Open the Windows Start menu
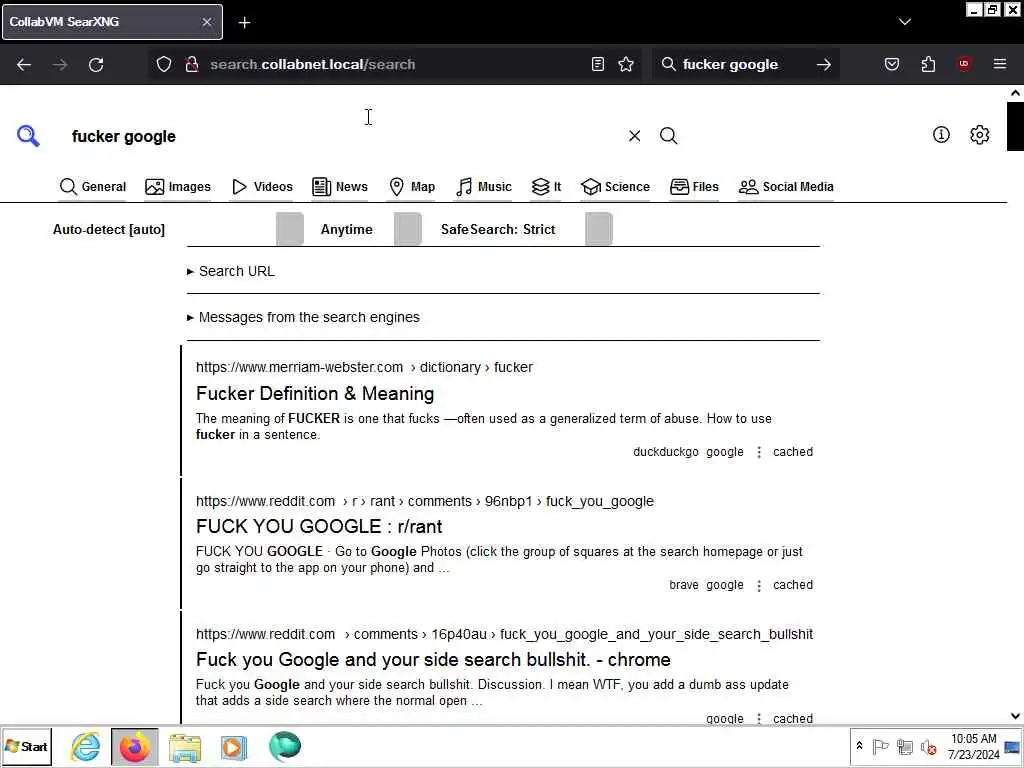The image size is (1024, 768). click(27, 746)
